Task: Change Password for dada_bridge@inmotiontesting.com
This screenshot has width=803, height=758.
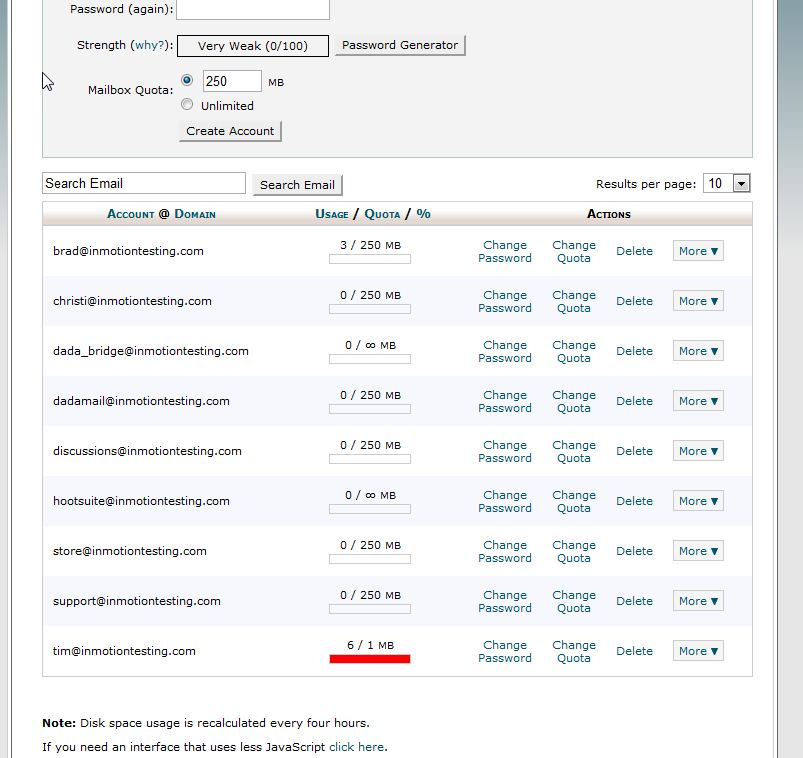Action: 504,351
